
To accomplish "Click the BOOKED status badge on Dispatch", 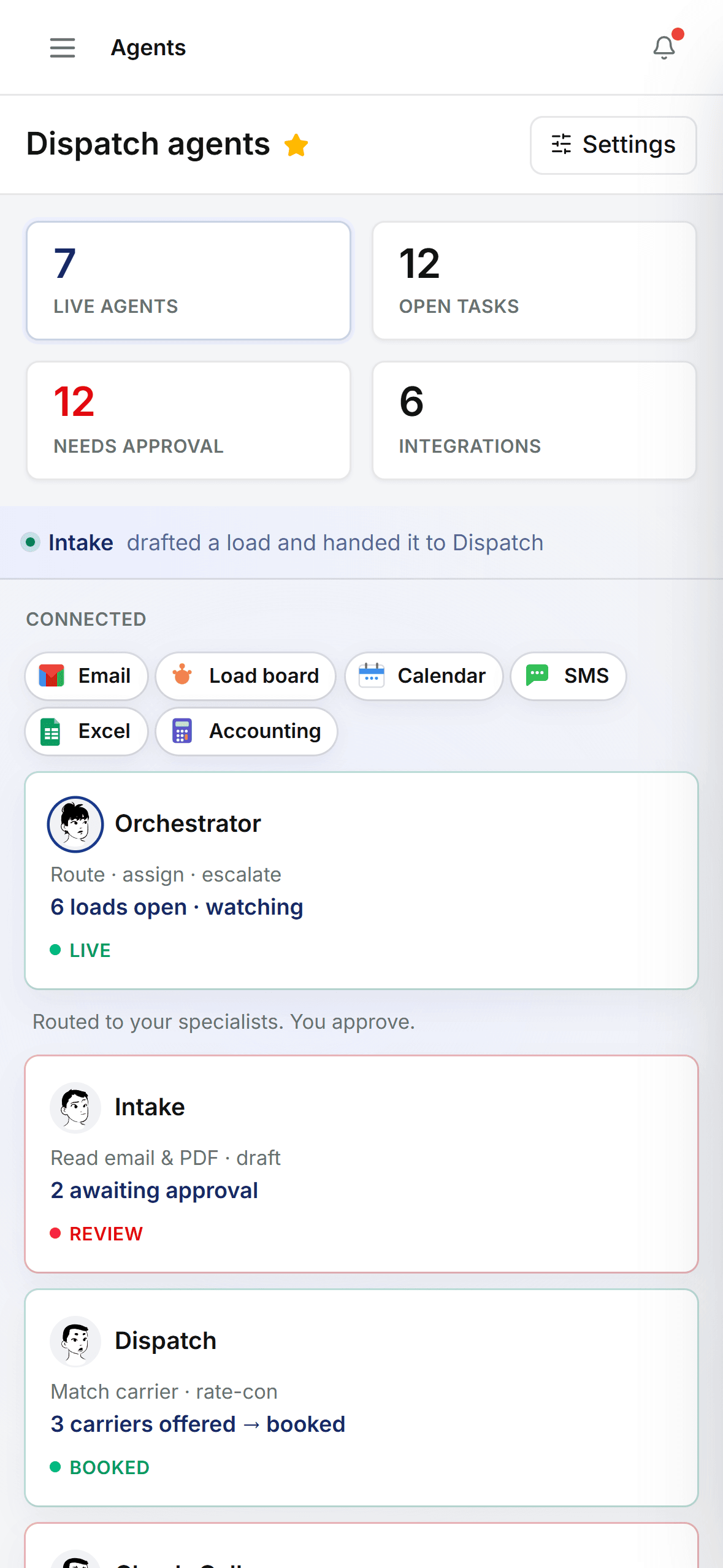I will (100, 1467).
